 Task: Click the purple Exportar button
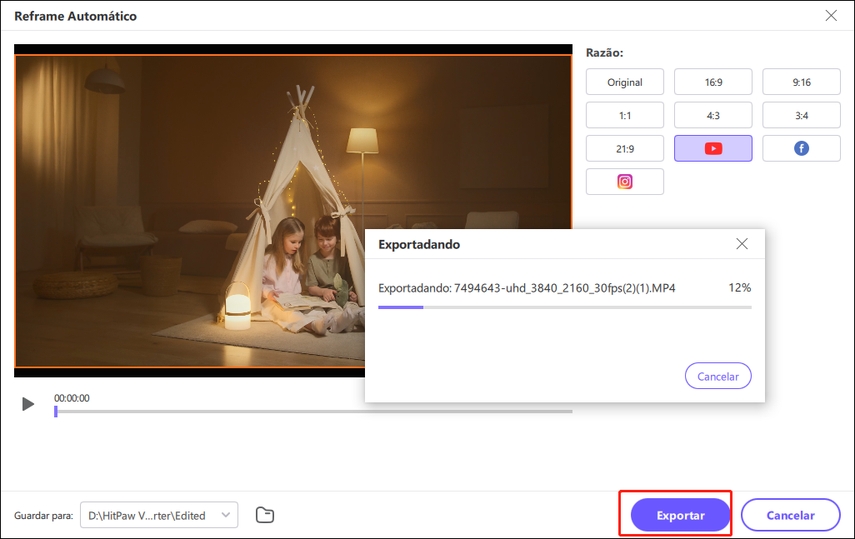[x=680, y=515]
